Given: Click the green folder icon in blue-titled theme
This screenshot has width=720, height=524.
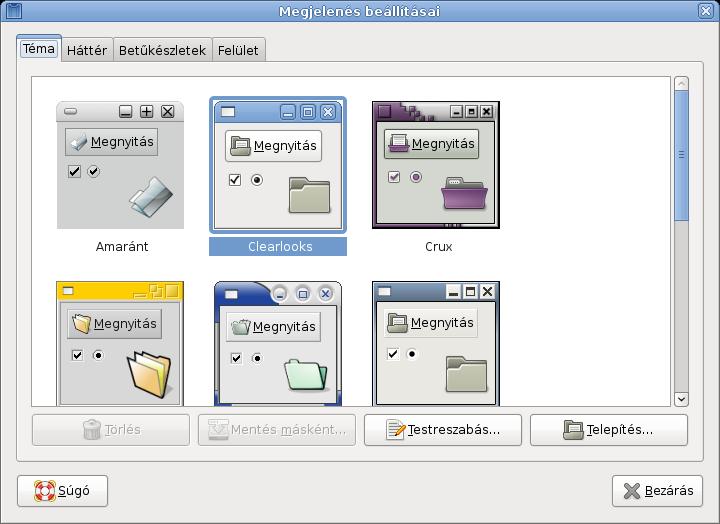Looking at the screenshot, I should click(x=305, y=375).
